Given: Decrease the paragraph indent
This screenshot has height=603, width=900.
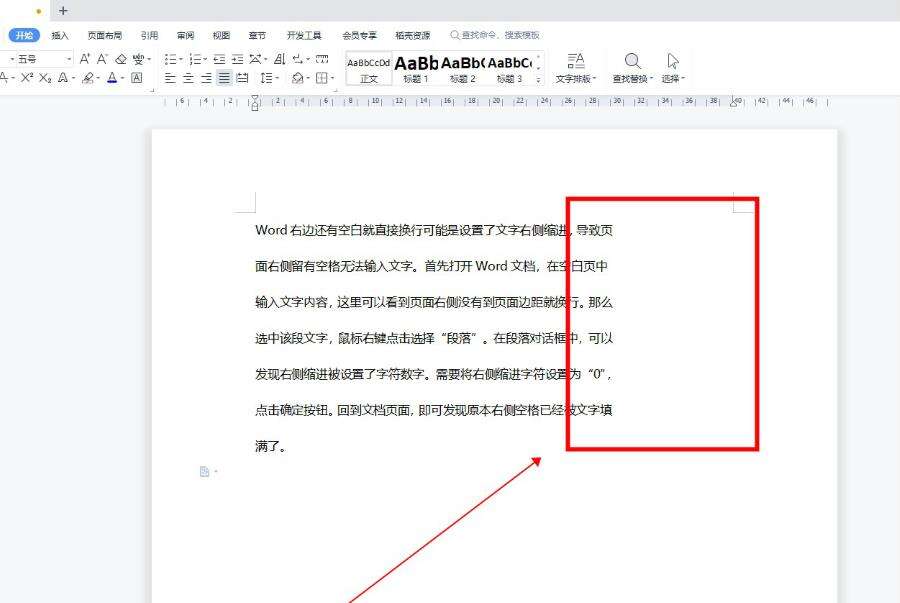Looking at the screenshot, I should pyautogui.click(x=219, y=59).
